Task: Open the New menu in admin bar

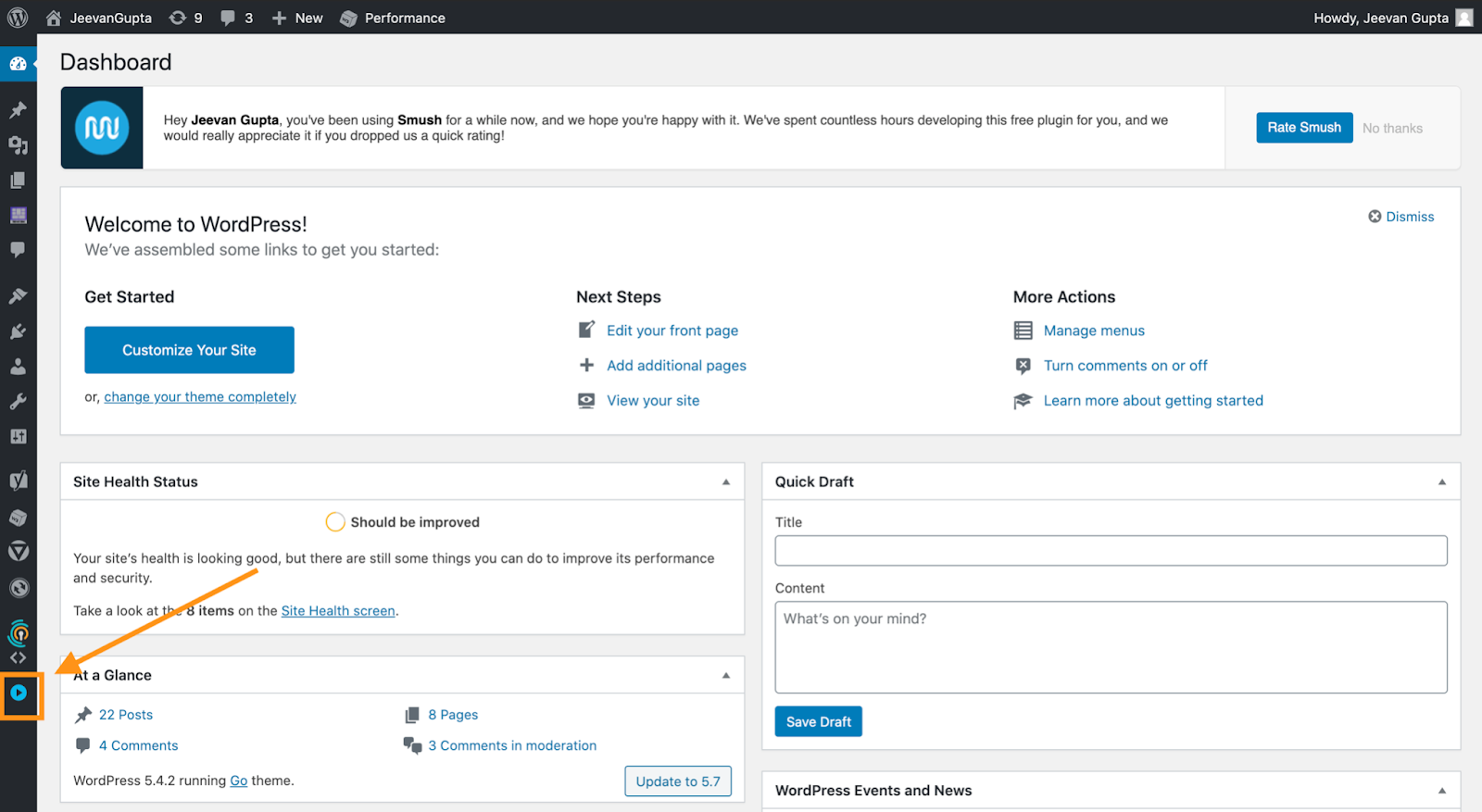Action: 297,18
